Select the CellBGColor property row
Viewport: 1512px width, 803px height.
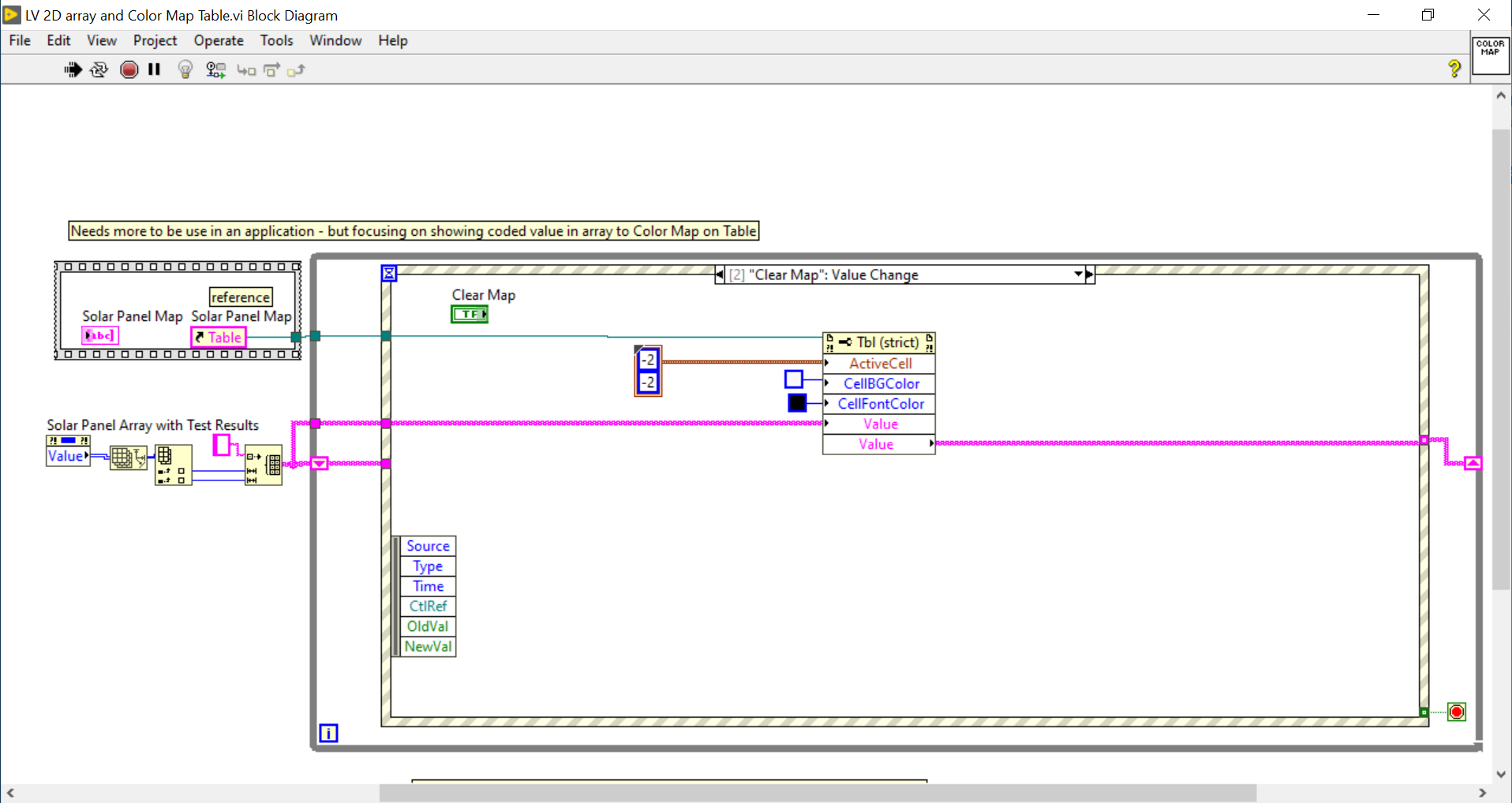879,383
